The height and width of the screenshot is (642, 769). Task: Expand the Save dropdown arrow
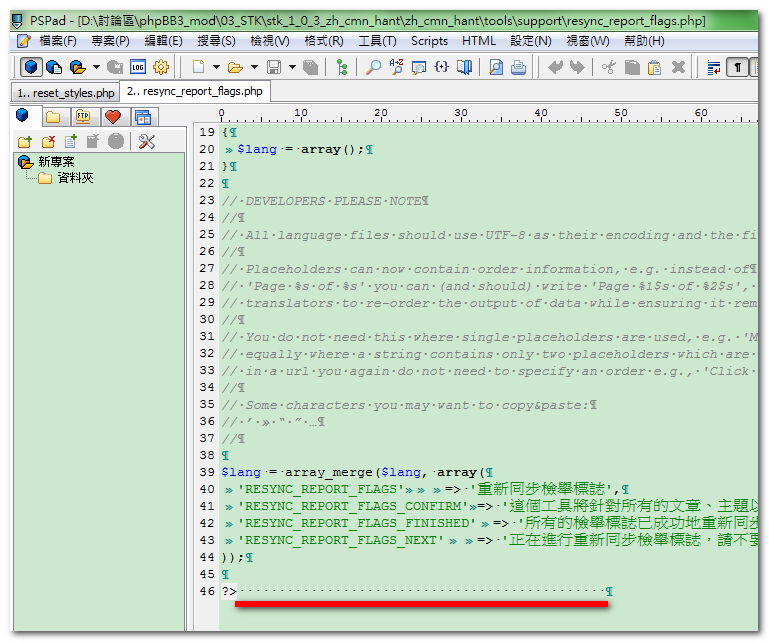tap(292, 67)
